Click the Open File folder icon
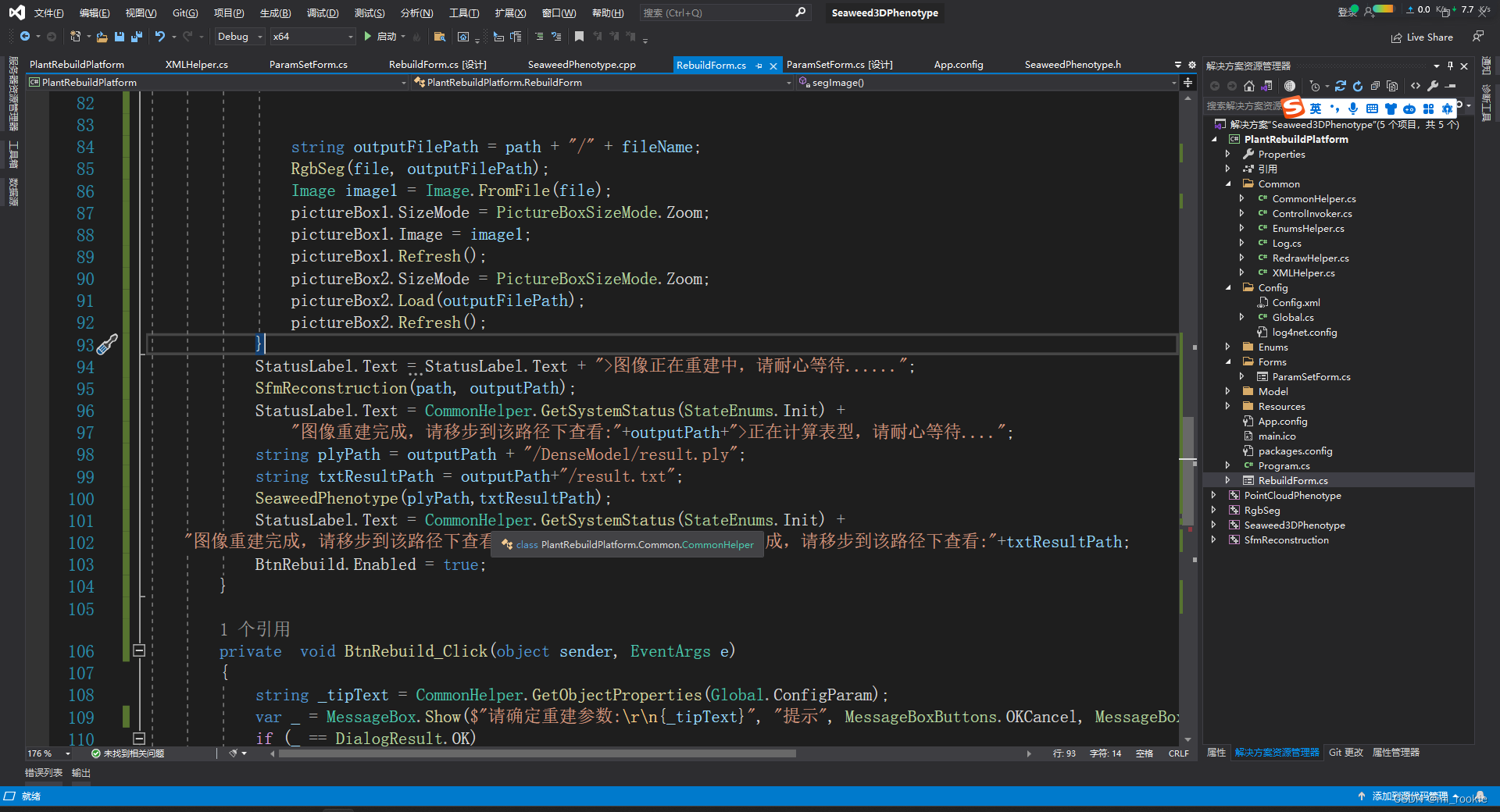Screen dimensions: 1500x812 point(102,37)
